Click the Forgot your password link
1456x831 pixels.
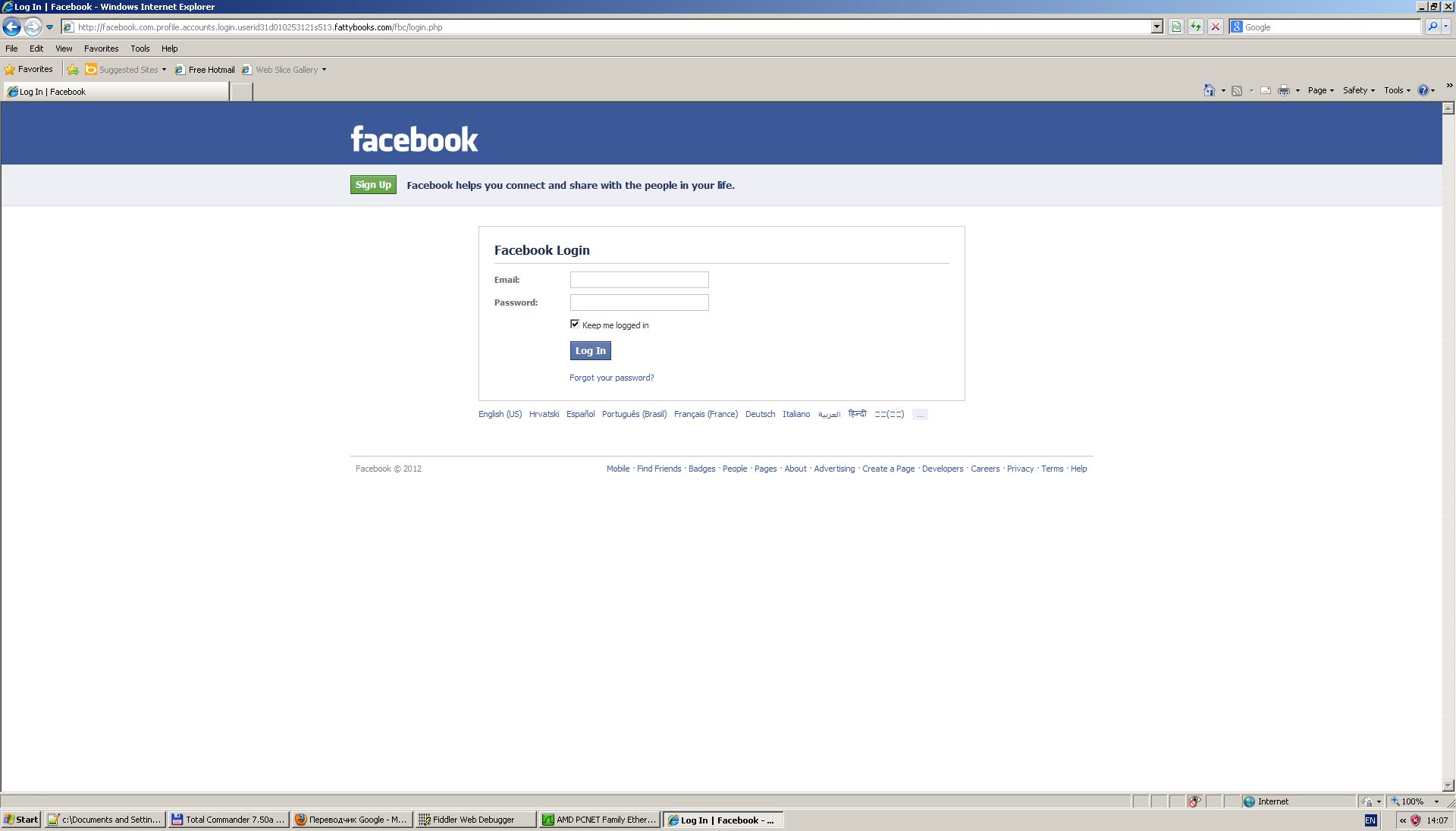[611, 377]
